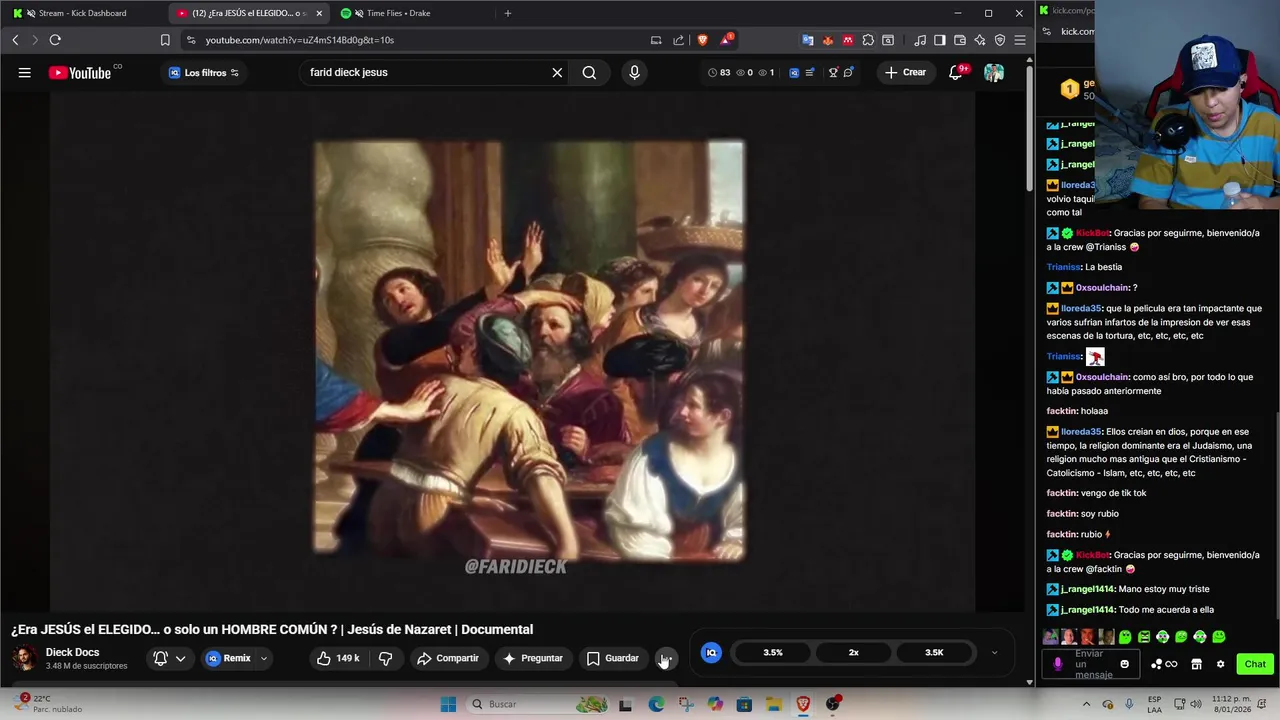1280x720 pixels.
Task: Show hidden system tray icons chevron
Action: (x=1087, y=704)
